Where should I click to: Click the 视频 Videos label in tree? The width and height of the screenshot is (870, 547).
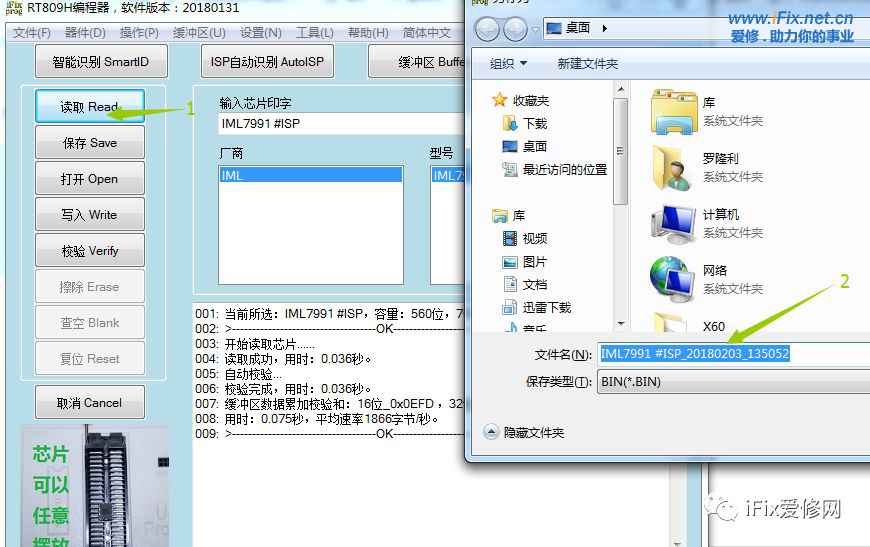(535, 239)
